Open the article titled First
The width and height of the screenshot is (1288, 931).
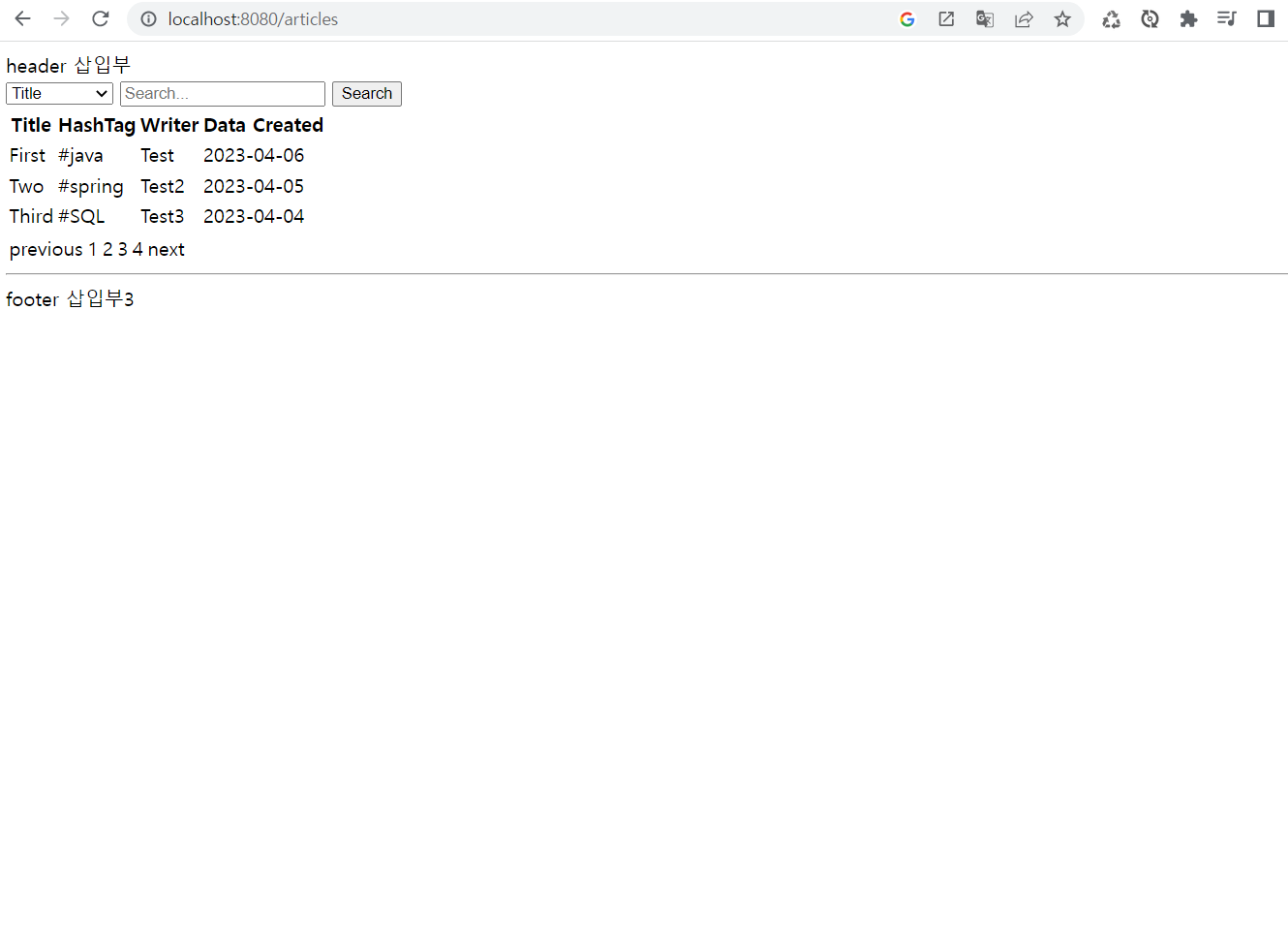click(x=27, y=155)
